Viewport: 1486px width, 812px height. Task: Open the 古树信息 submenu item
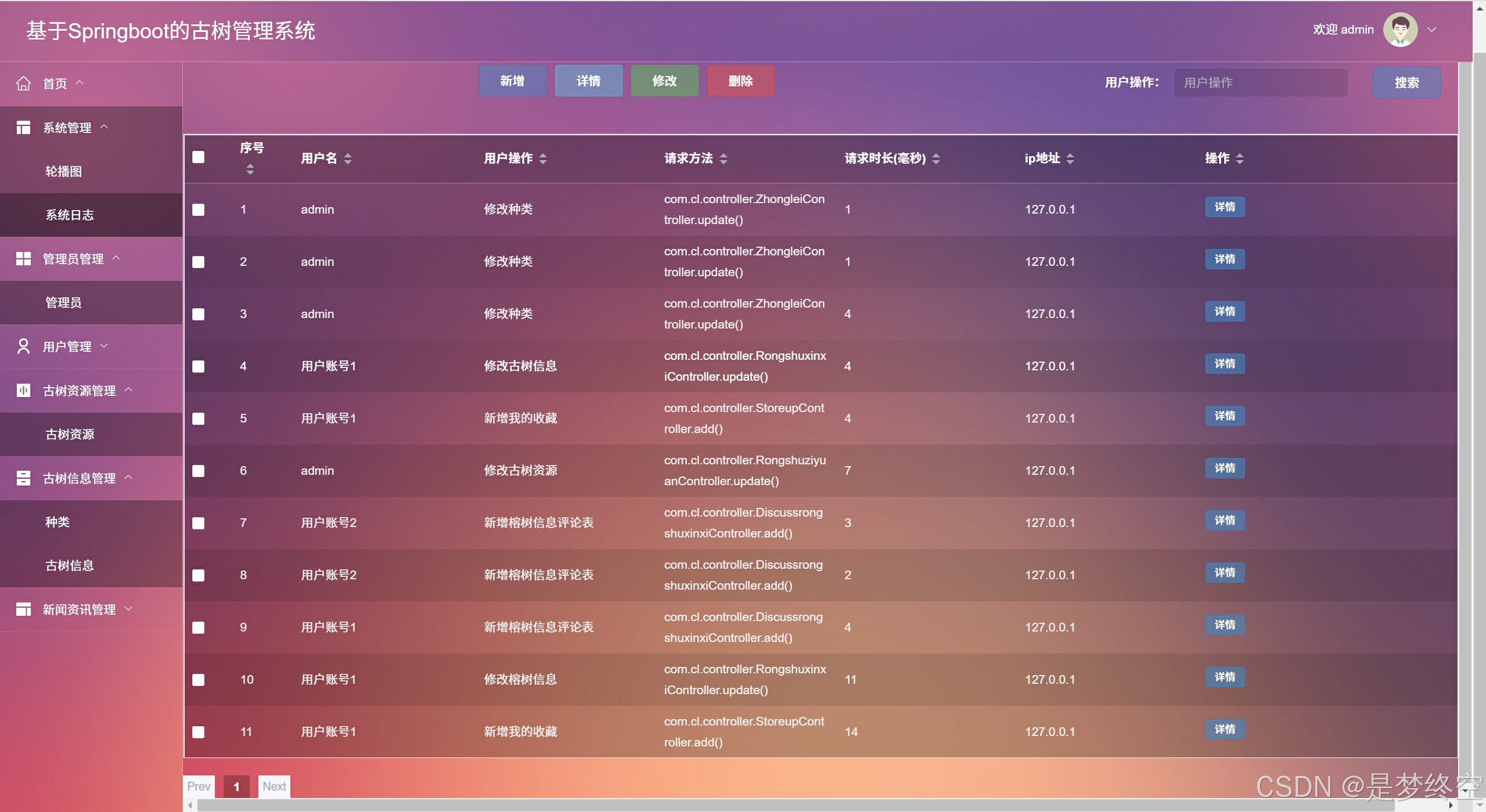coord(91,566)
